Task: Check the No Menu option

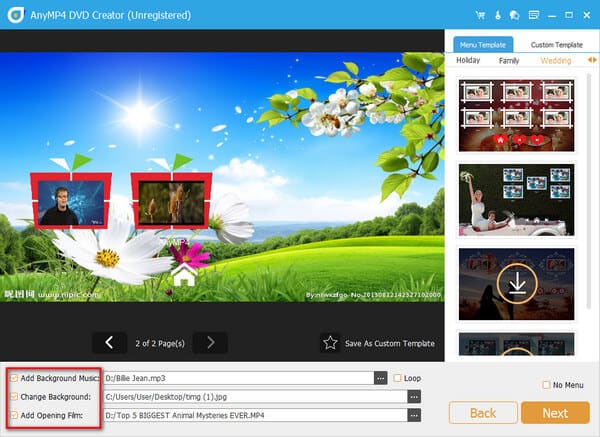Action: [x=545, y=385]
